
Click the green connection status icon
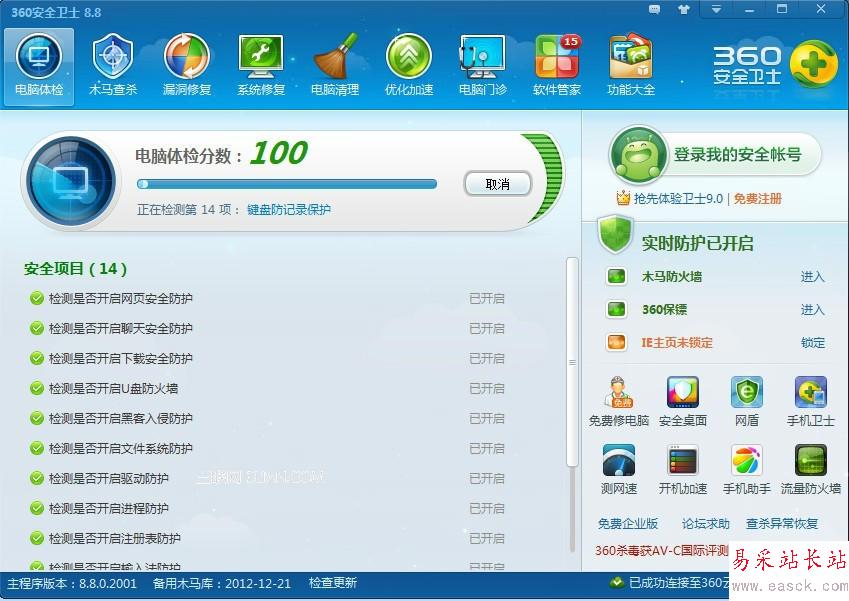click(616, 583)
